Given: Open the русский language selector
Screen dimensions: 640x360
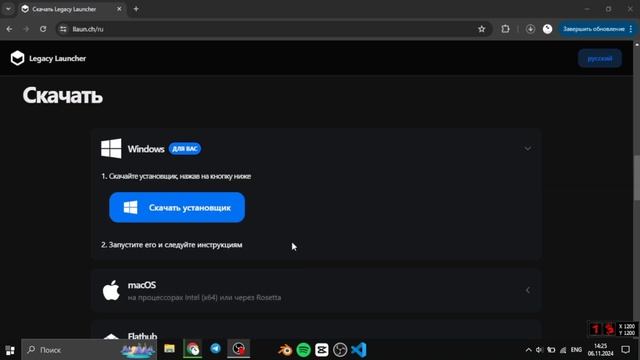Looking at the screenshot, I should pyautogui.click(x=600, y=58).
